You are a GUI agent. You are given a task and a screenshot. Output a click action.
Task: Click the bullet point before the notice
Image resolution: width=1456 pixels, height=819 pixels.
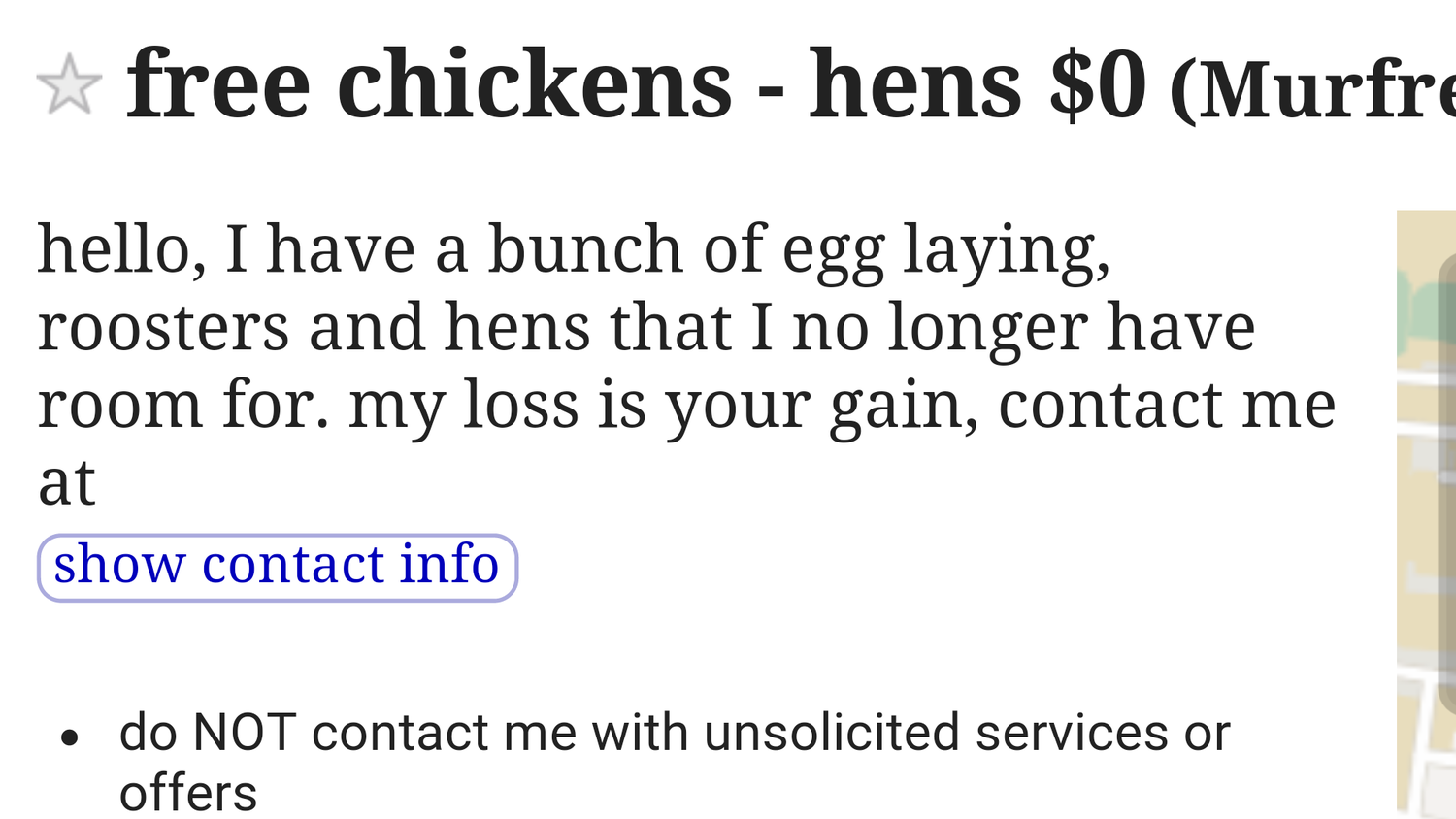[69, 738]
